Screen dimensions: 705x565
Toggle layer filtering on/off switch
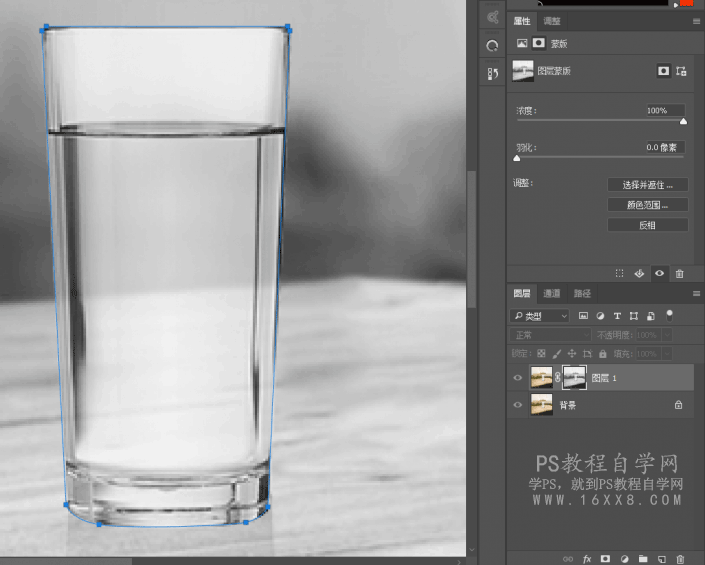pyautogui.click(x=669, y=316)
